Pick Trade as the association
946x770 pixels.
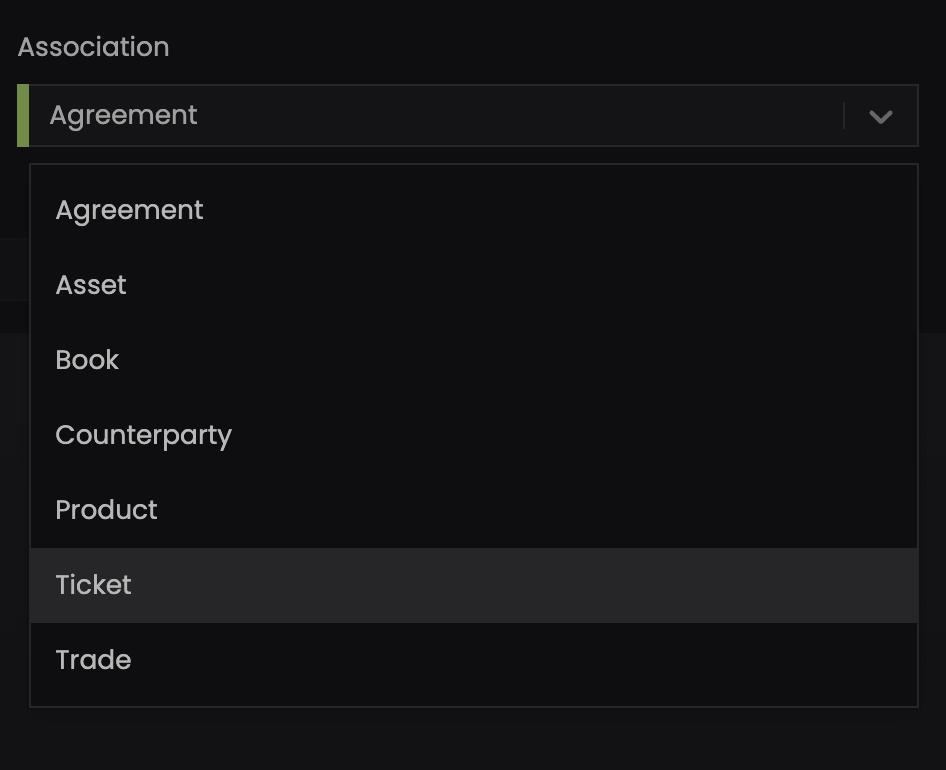(x=94, y=660)
